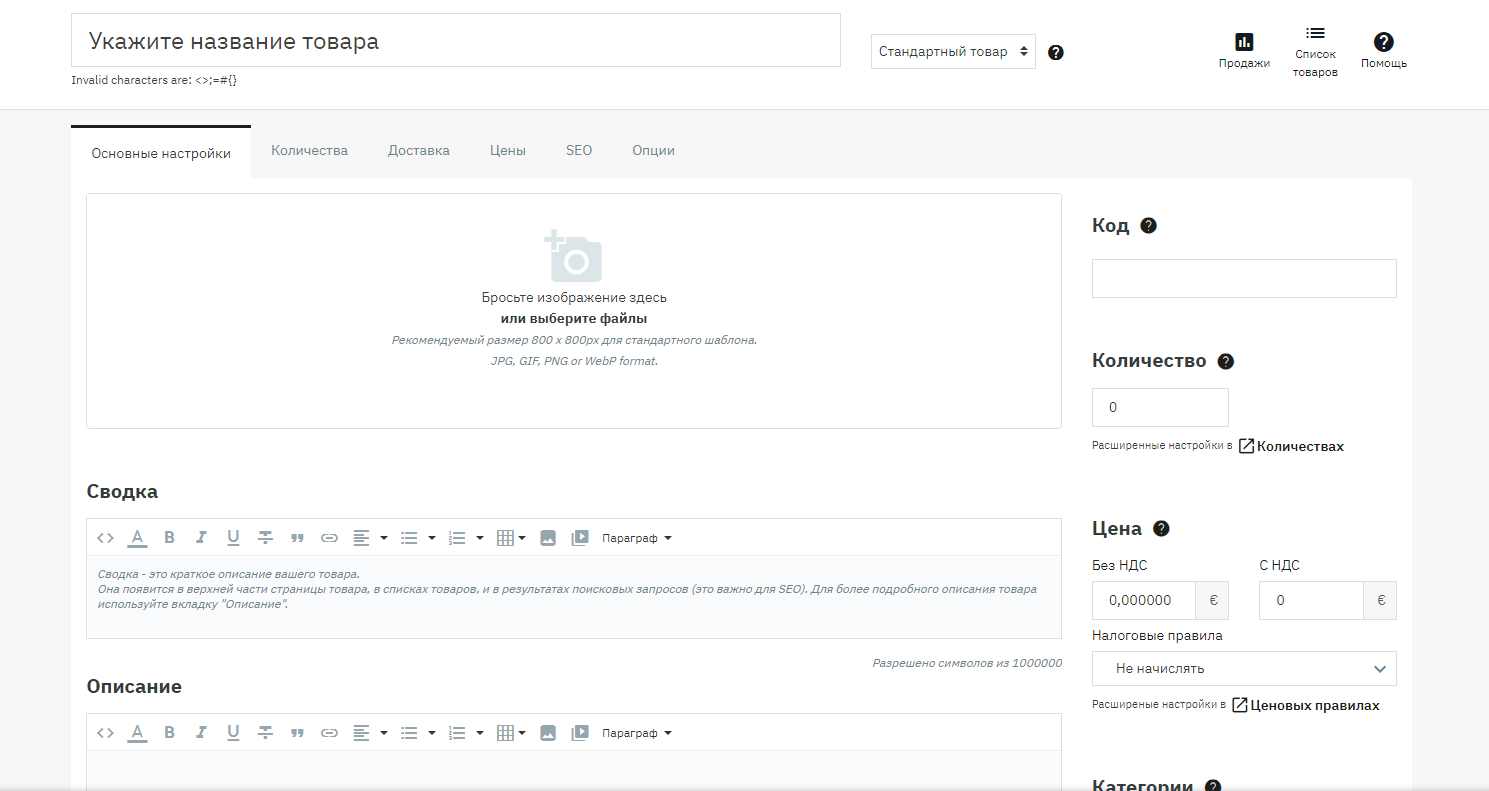Insert media video in Сводка editor
This screenshot has width=1489, height=791.
pos(580,538)
